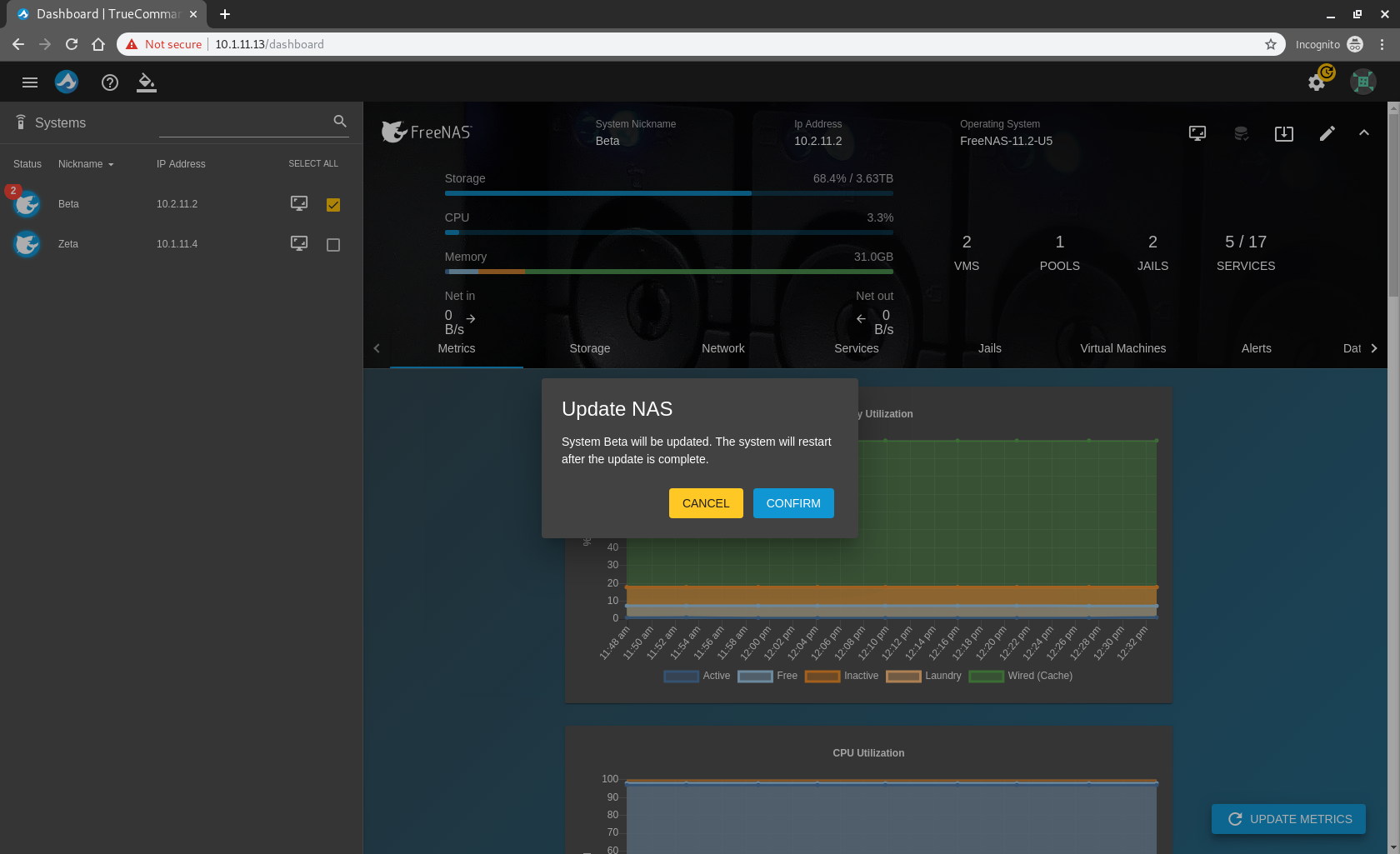Go back in browser
This screenshot has width=1400, height=854.
(18, 44)
